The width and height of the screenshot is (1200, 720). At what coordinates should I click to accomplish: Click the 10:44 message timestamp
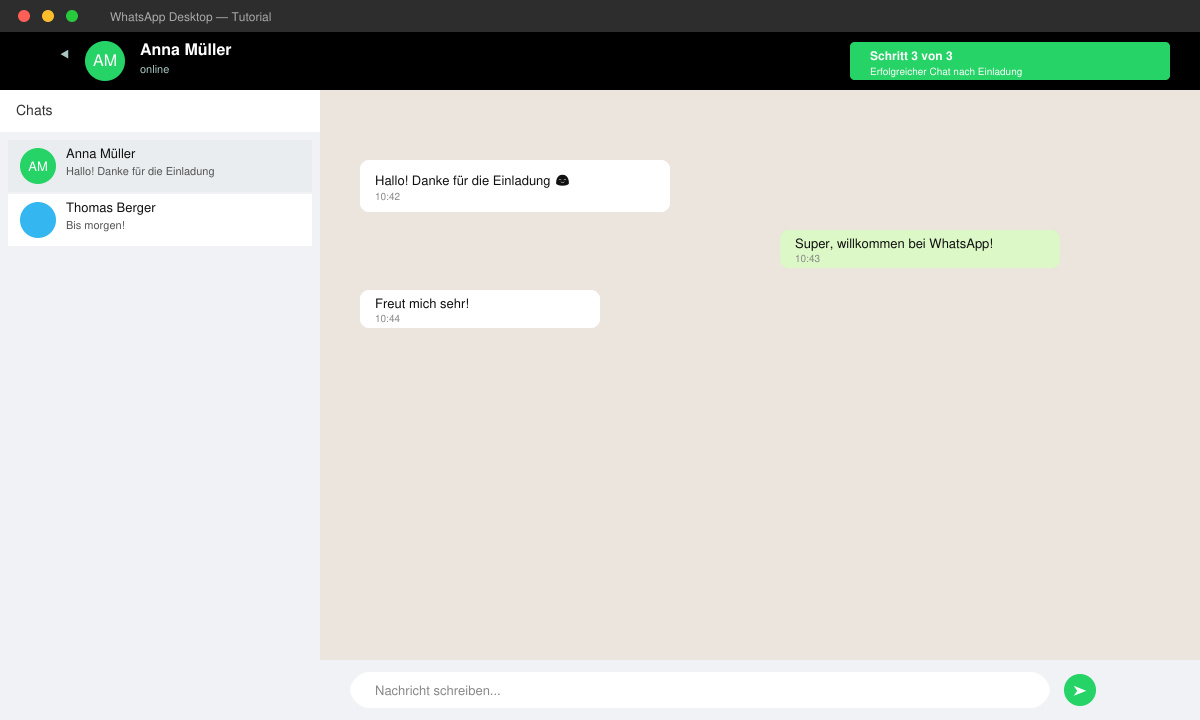pyautogui.click(x=387, y=319)
